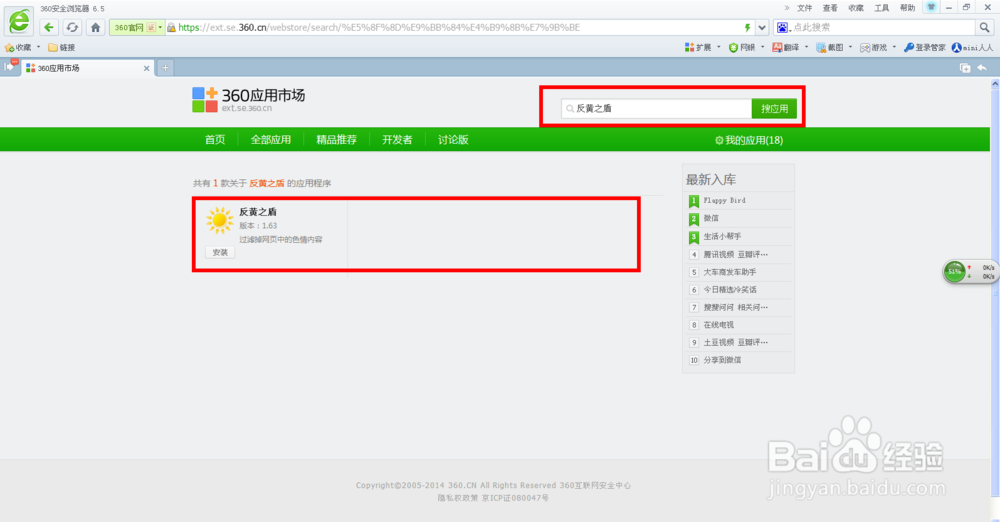Viewport: 1000px width, 522px height.
Task: Expand the 截图 dropdown arrow
Action: click(x=851, y=47)
